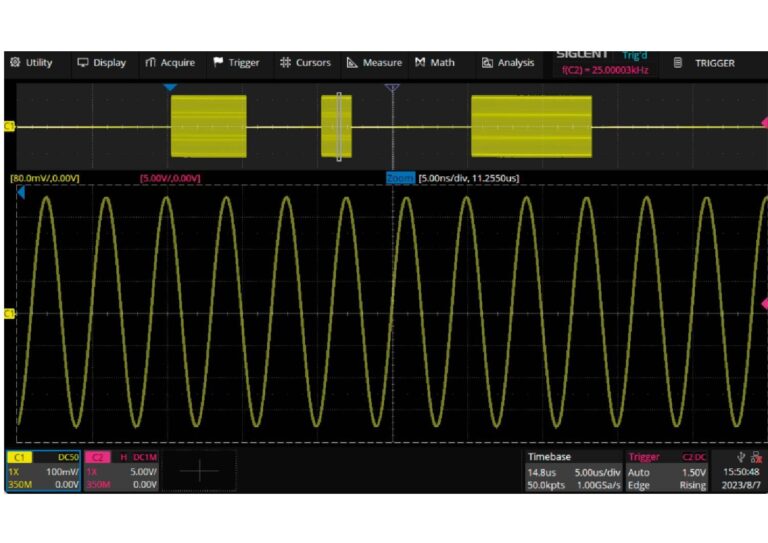This screenshot has height=543, width=768.
Task: Click the Rising slope text
Action: coord(693,485)
